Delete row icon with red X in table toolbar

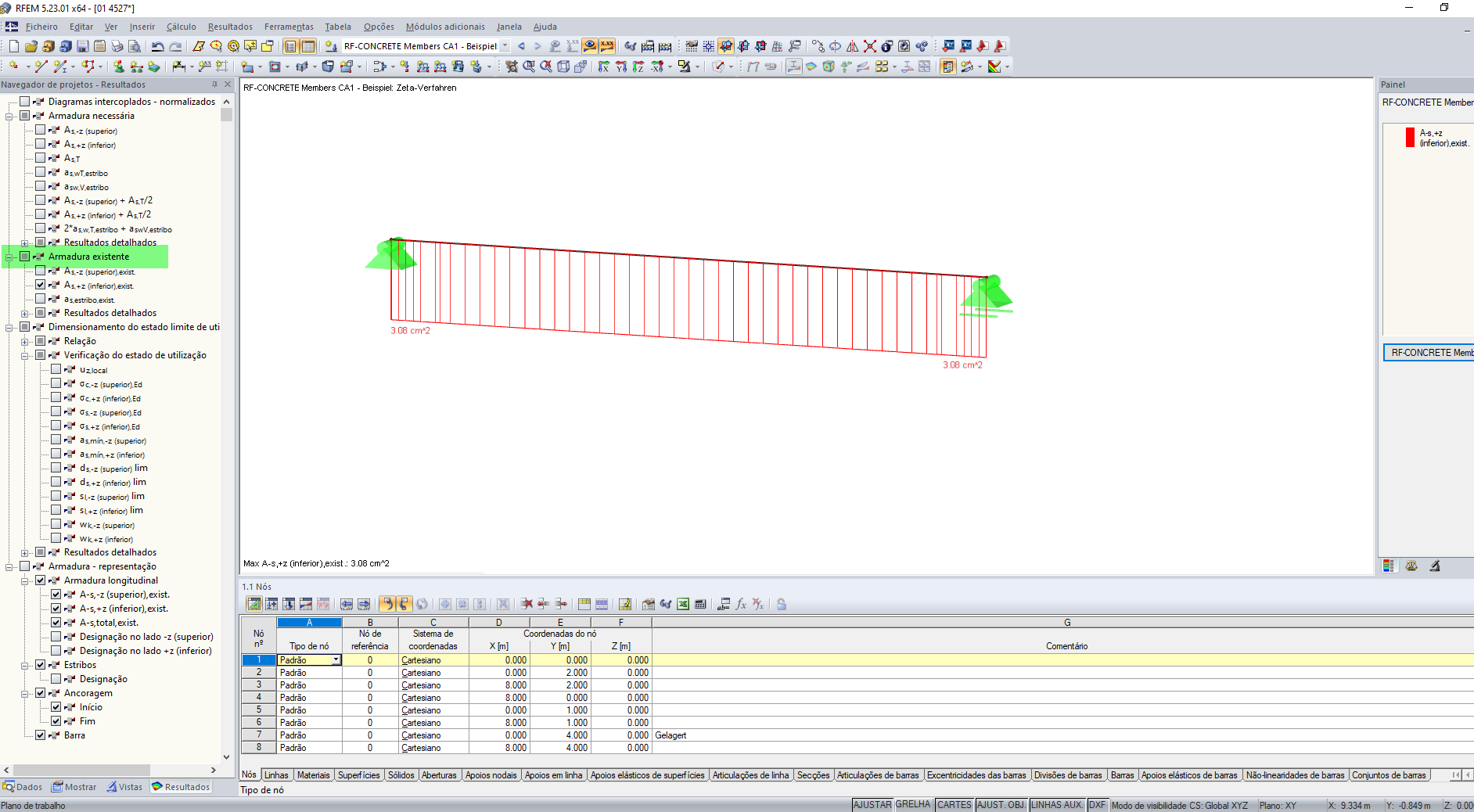point(527,604)
